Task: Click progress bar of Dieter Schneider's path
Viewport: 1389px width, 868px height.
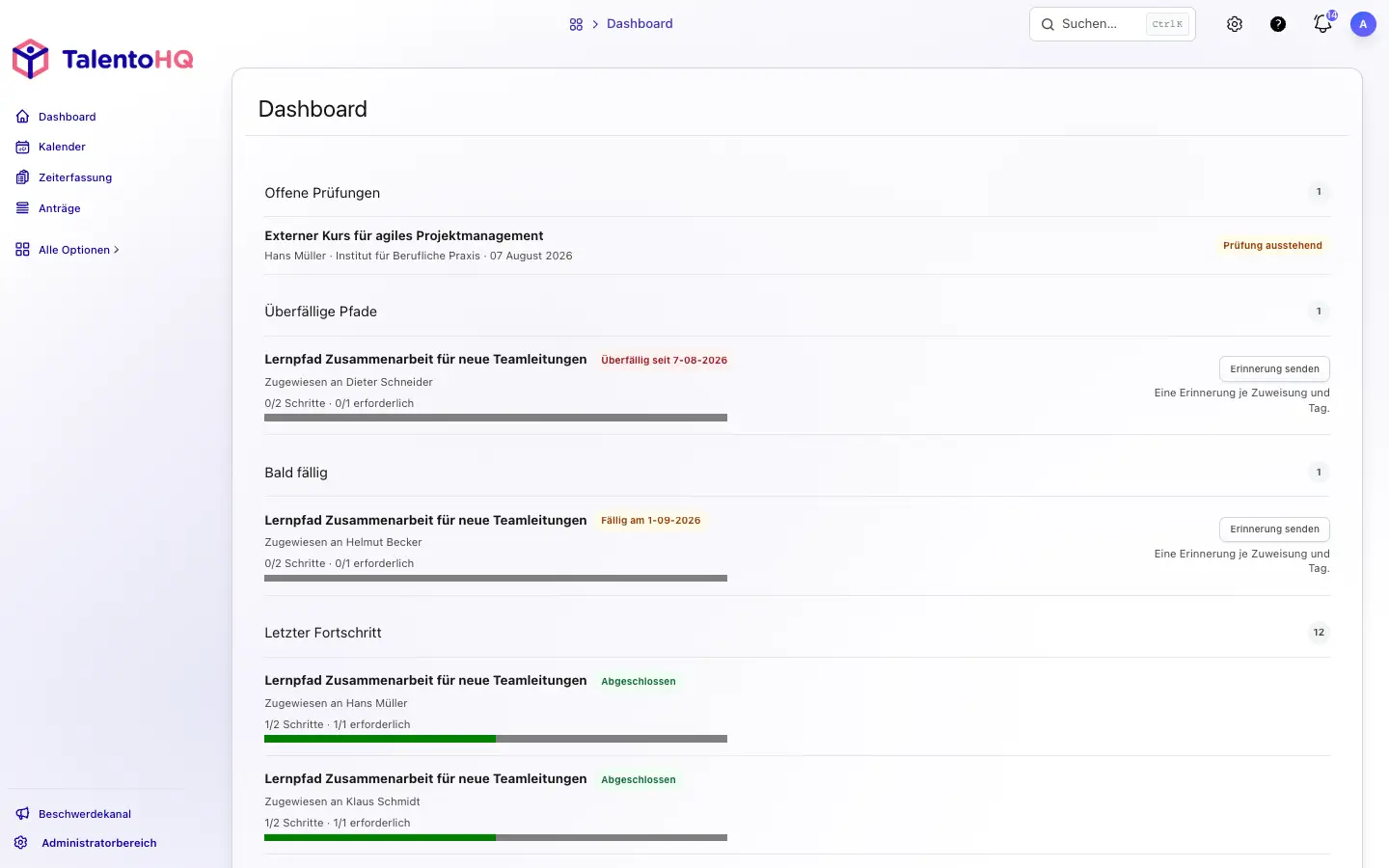Action: [x=496, y=418]
